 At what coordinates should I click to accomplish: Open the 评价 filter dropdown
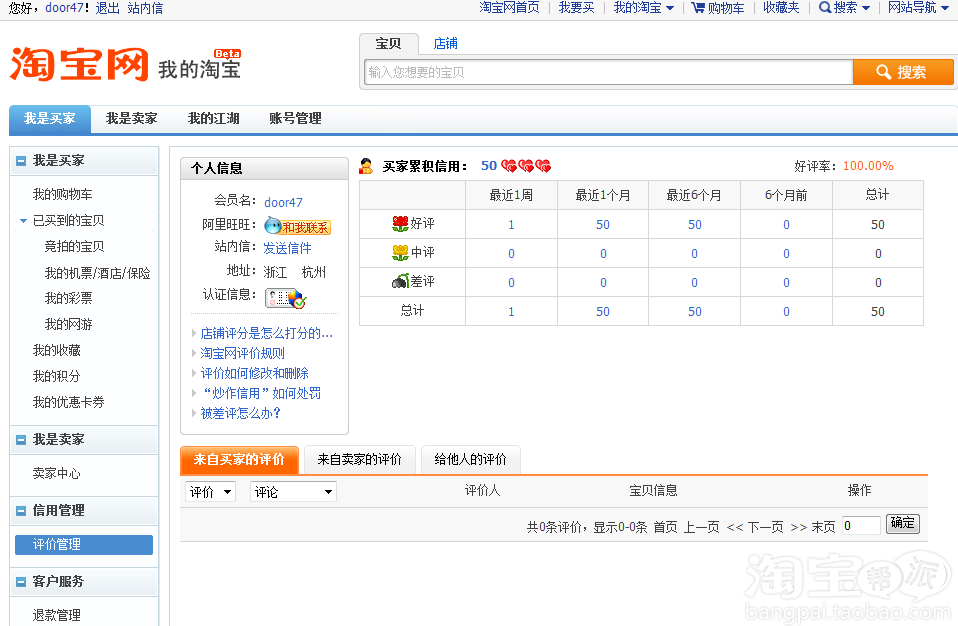coord(210,492)
